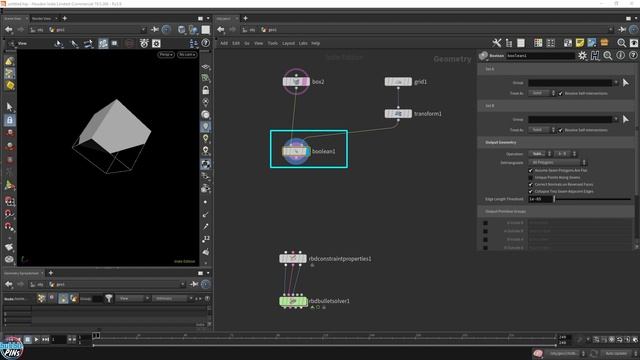Open the network editor tools wrench icon

[x=496, y=43]
